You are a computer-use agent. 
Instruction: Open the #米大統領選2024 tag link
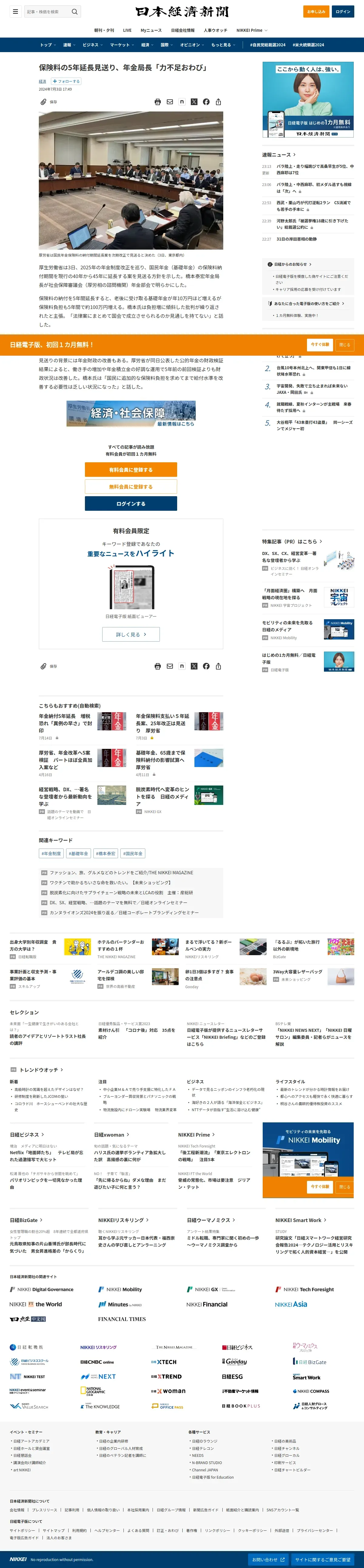[308, 45]
